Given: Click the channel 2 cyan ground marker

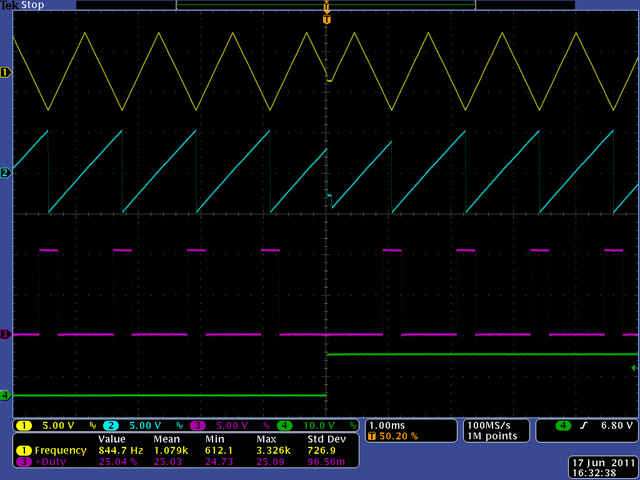Looking at the screenshot, I should [5, 173].
